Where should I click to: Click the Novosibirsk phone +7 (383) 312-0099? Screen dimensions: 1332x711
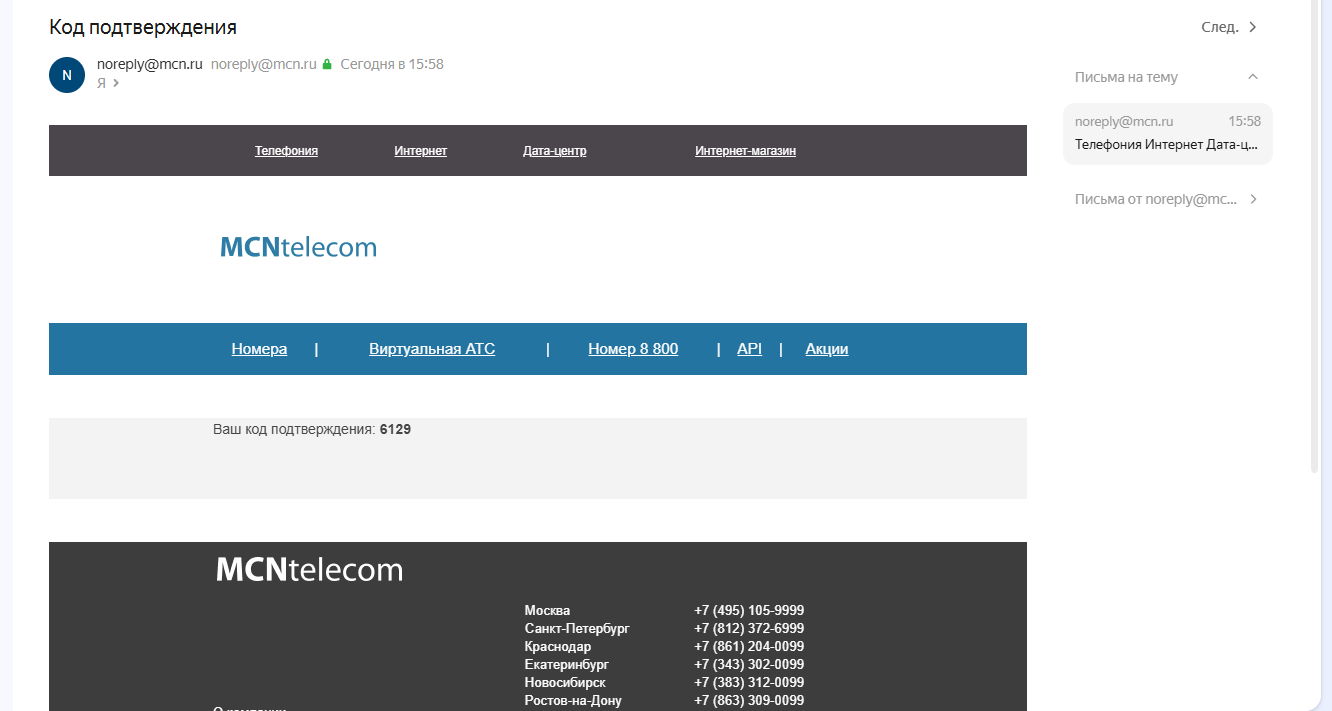(749, 682)
